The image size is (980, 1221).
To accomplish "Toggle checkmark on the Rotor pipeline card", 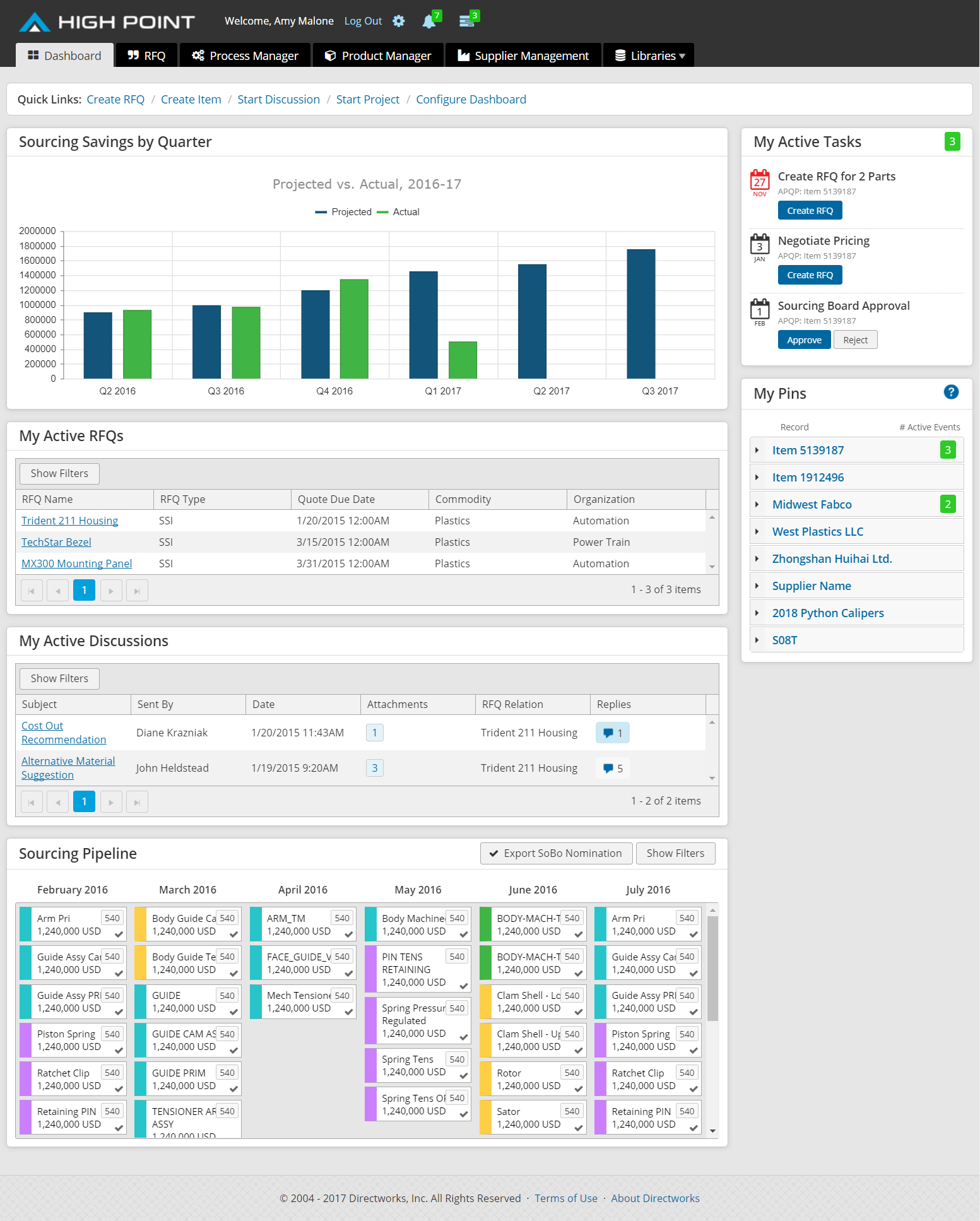I will point(578,1089).
